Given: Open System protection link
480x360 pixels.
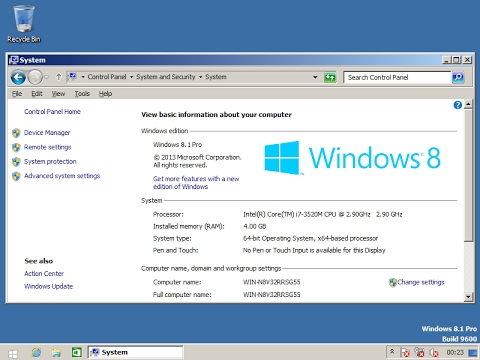Looking at the screenshot, I should point(50,161).
